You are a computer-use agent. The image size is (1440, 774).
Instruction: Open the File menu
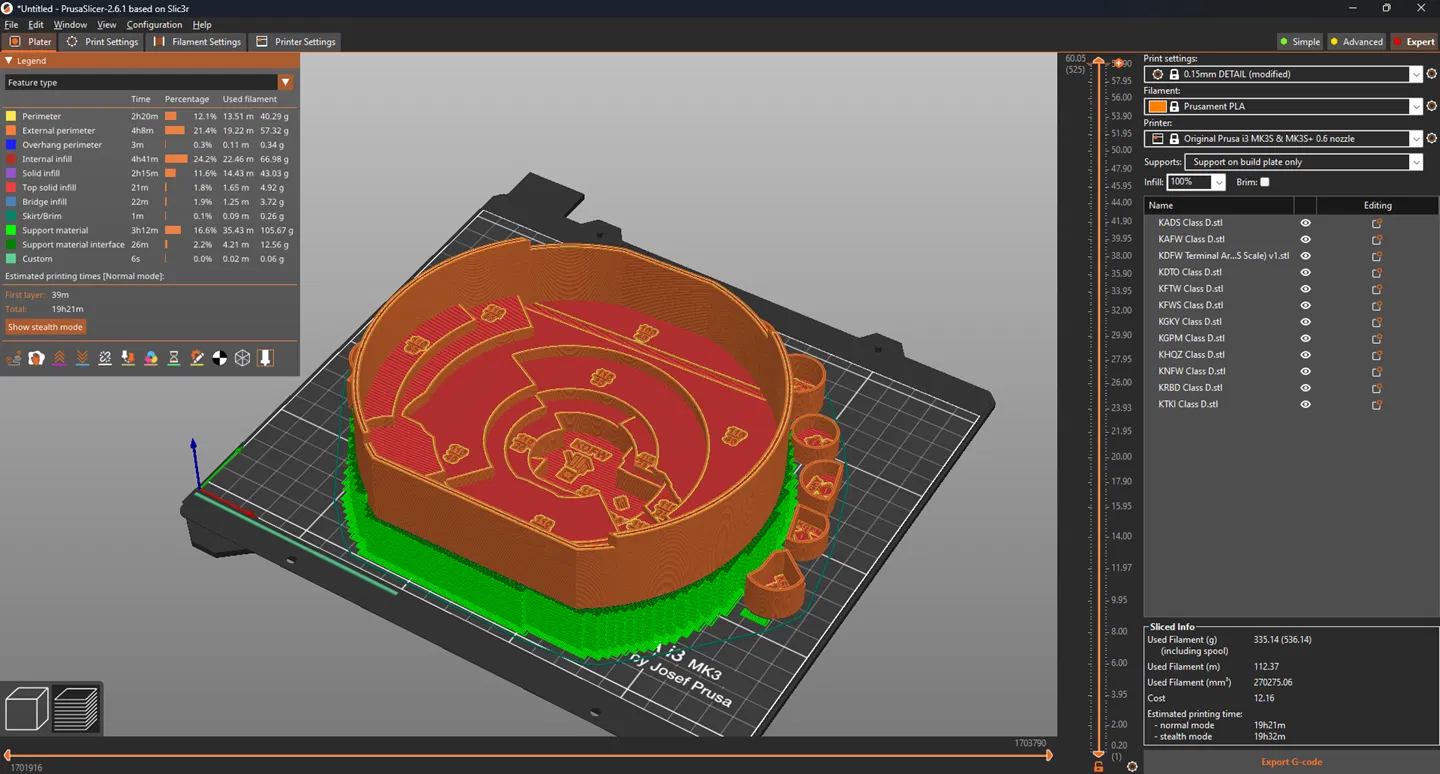(x=12, y=24)
